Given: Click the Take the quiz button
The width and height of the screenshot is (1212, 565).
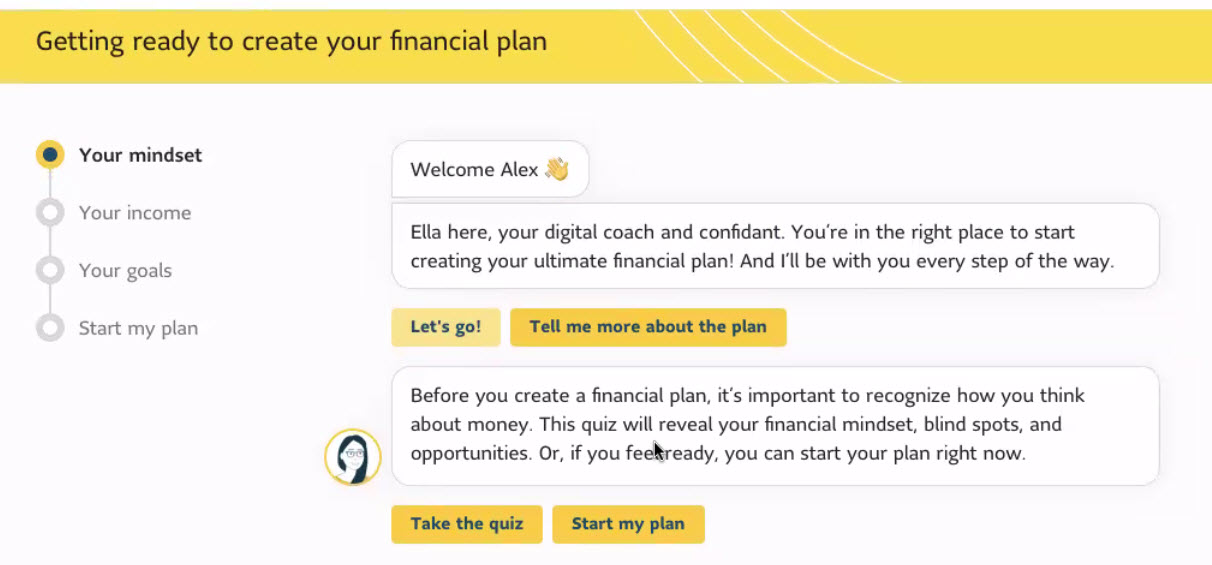Looking at the screenshot, I should coord(466,524).
